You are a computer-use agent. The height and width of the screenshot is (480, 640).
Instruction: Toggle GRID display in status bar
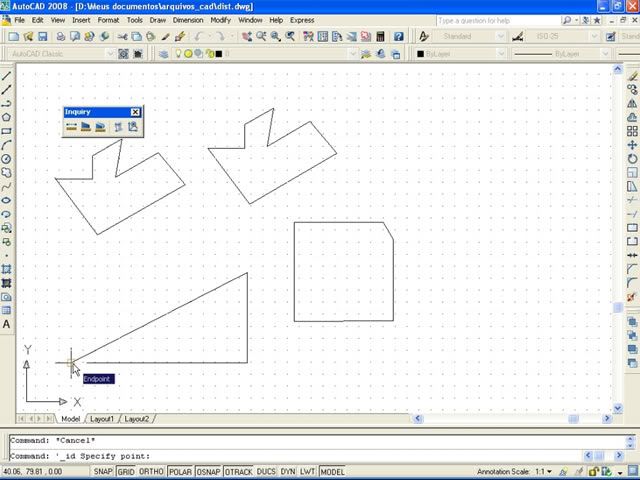[126, 472]
